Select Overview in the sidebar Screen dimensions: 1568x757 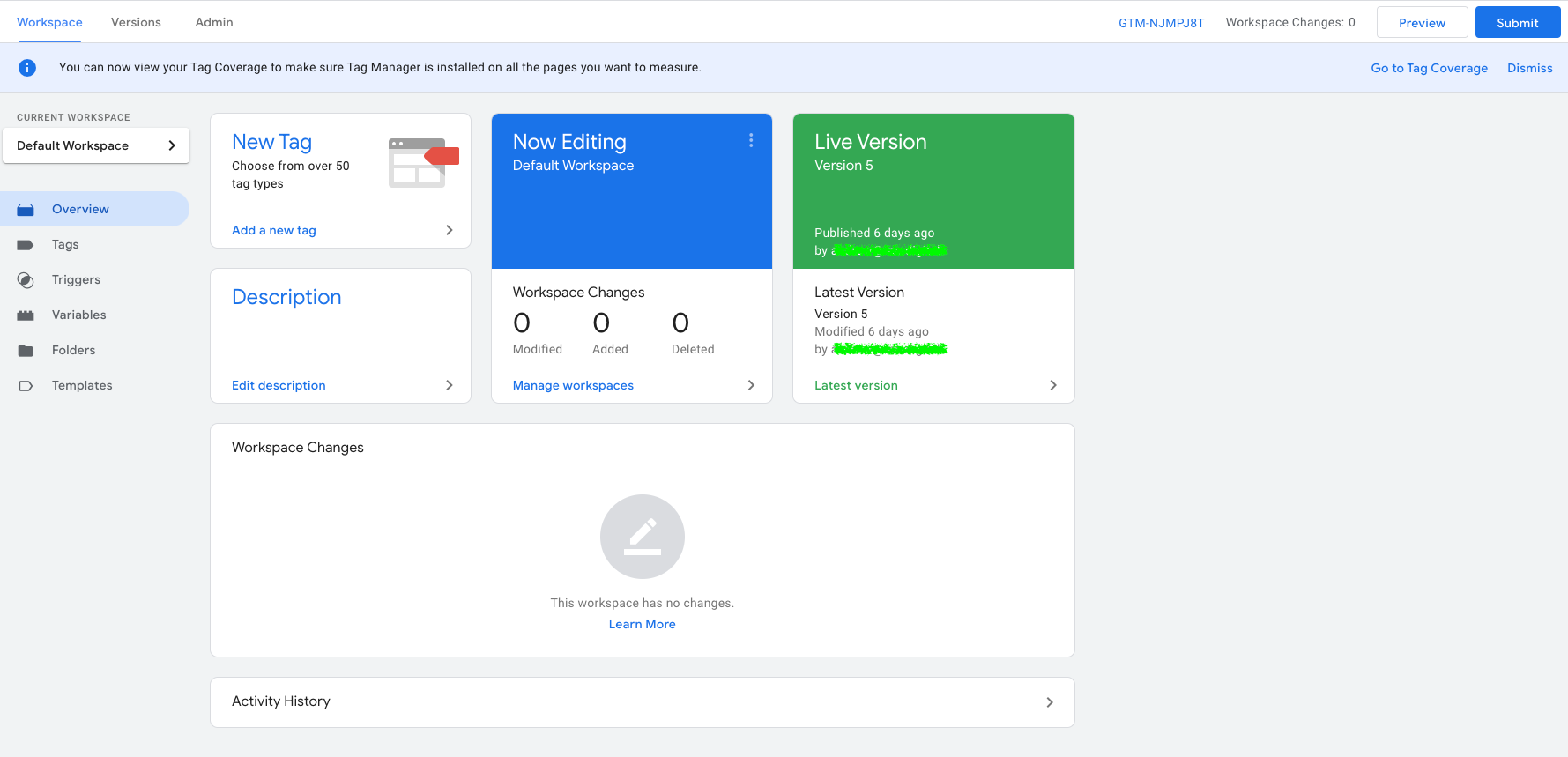[94, 209]
